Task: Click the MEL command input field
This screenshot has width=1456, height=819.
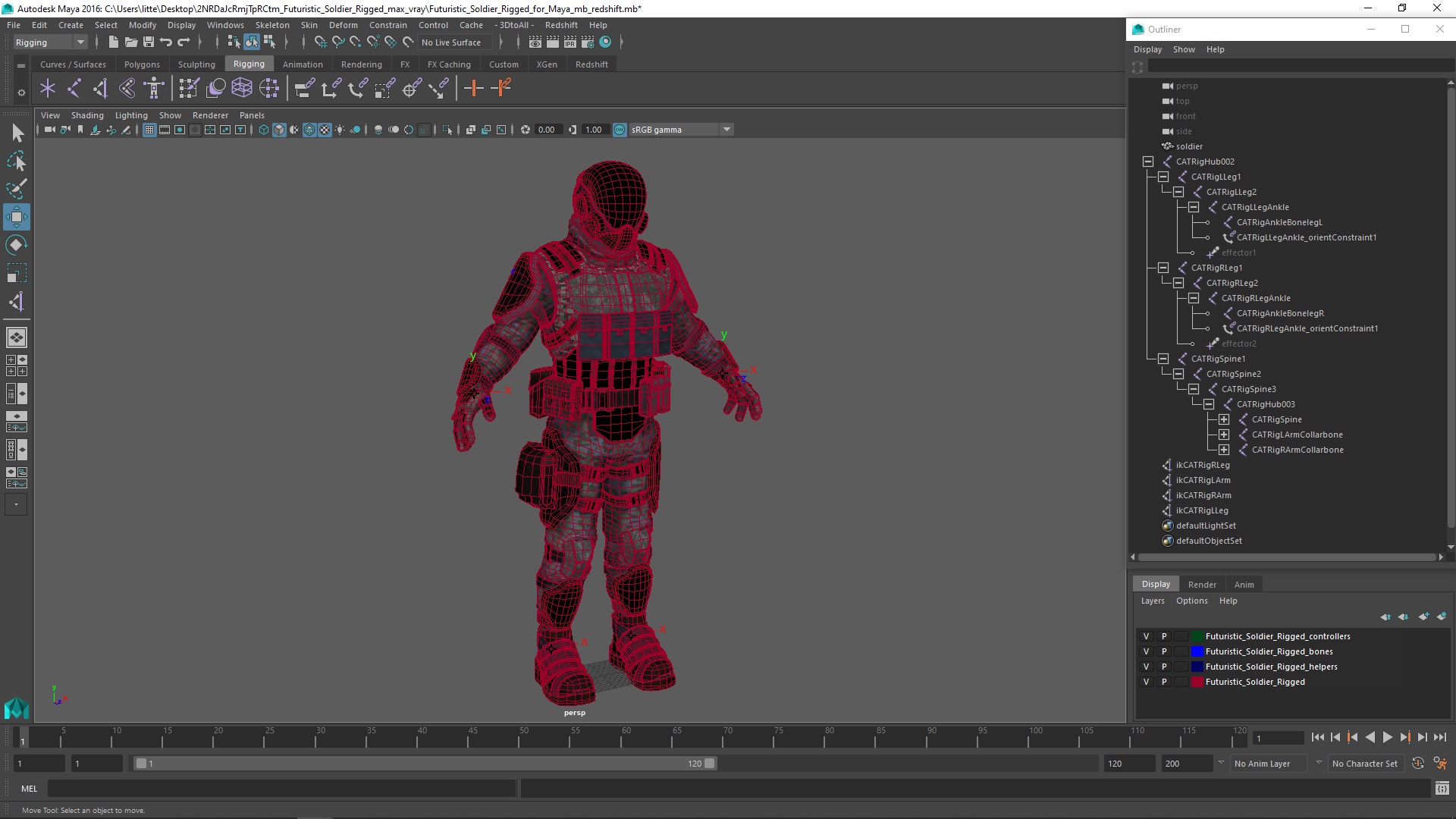Action: point(282,789)
